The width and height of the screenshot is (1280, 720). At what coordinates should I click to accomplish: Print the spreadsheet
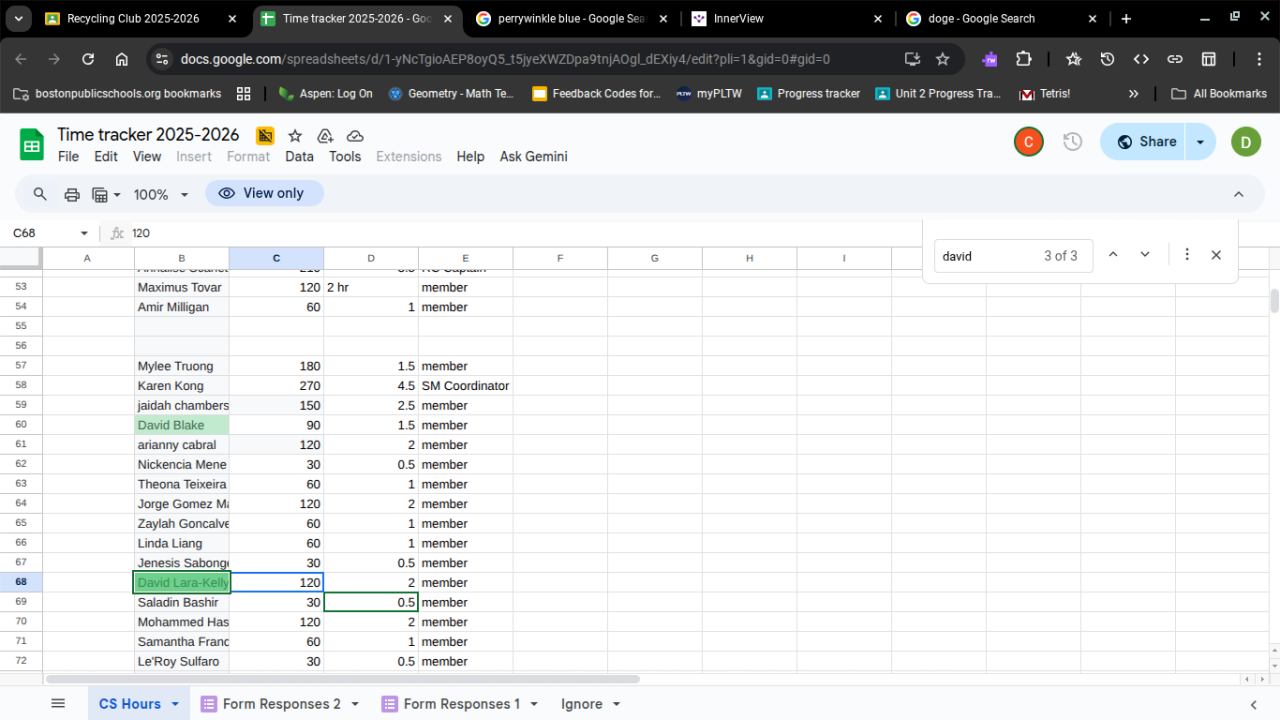[72, 194]
